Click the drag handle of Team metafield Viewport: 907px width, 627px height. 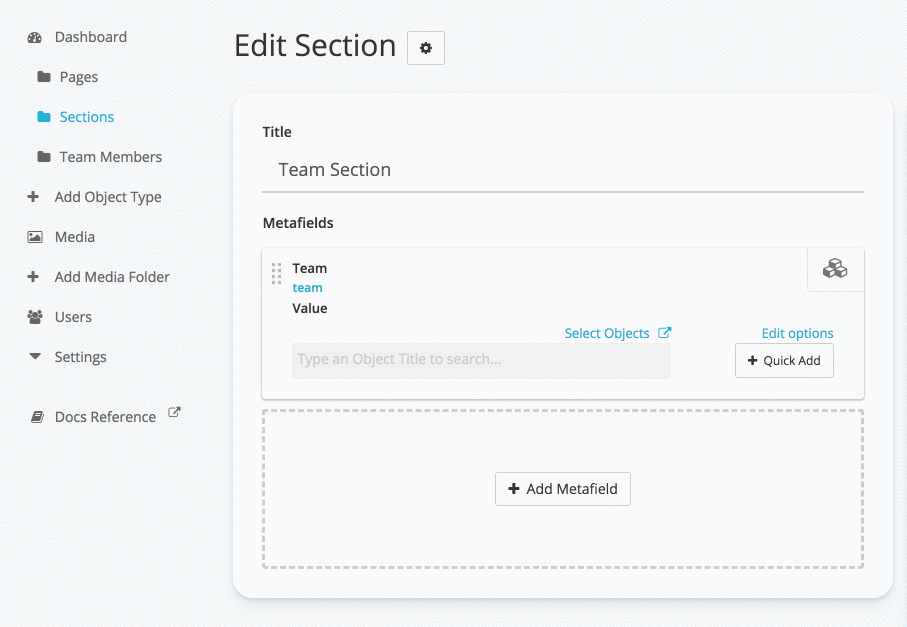click(277, 273)
